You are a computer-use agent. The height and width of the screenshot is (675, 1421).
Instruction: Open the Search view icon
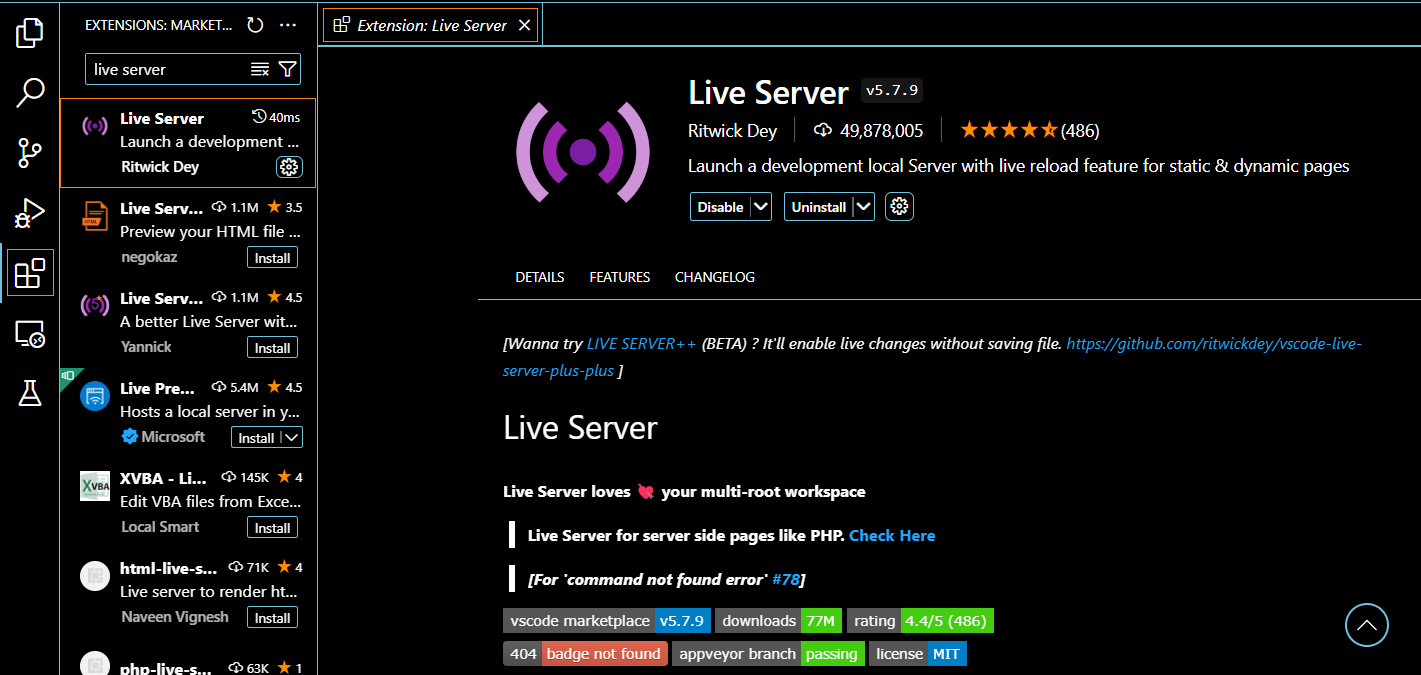click(30, 93)
